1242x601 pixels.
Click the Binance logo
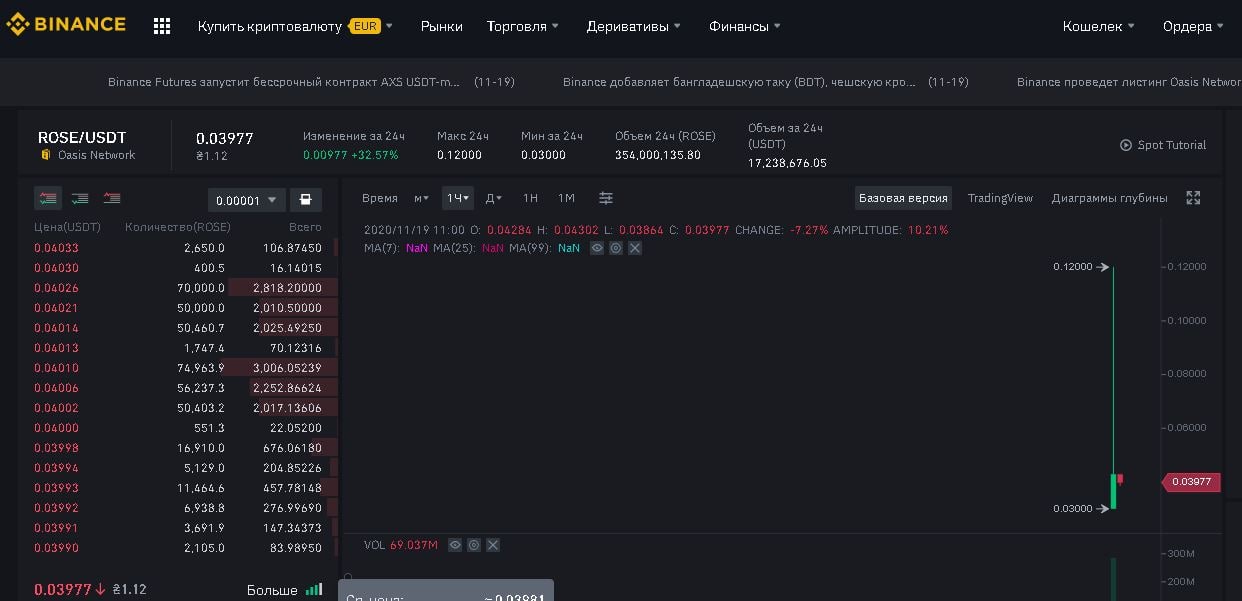pos(66,25)
